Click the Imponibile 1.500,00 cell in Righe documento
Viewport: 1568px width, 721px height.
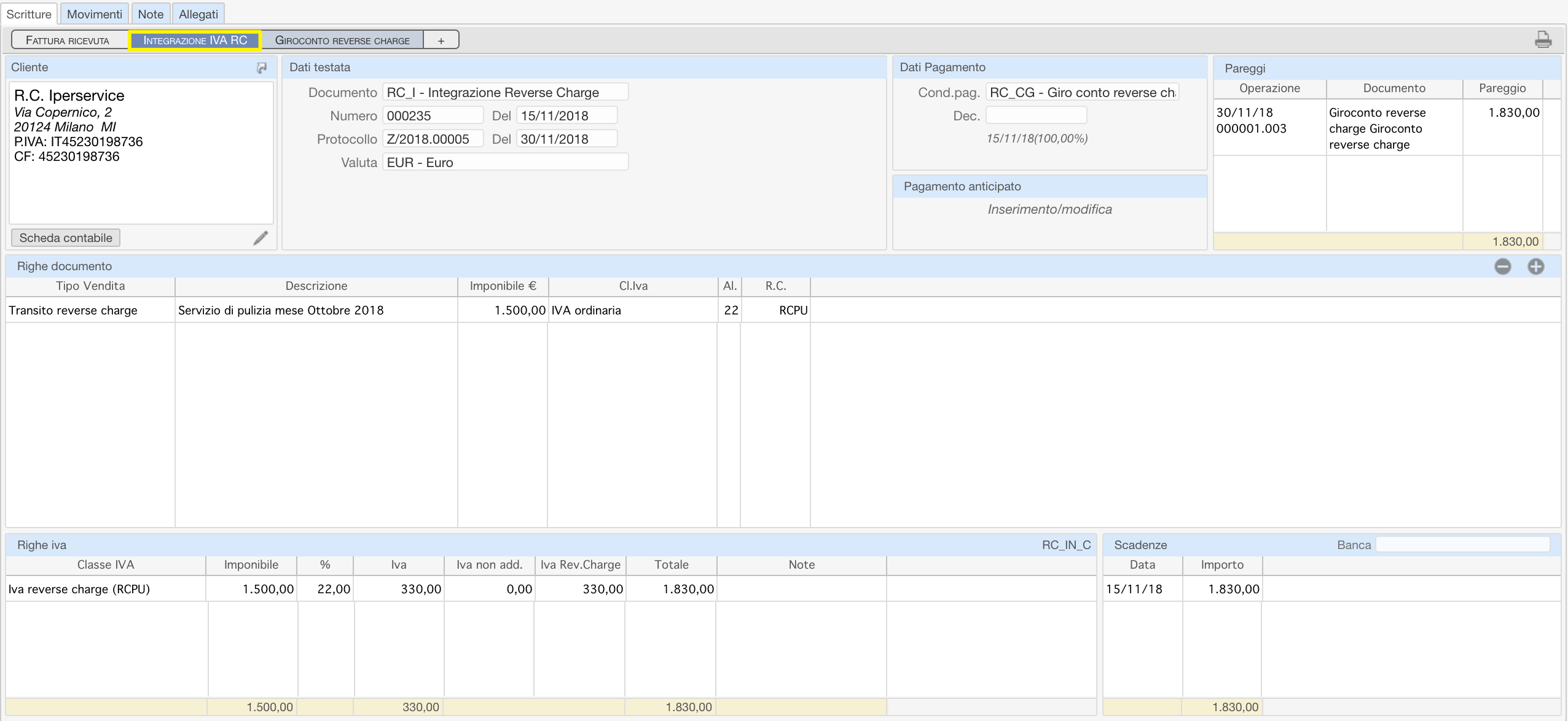point(503,310)
